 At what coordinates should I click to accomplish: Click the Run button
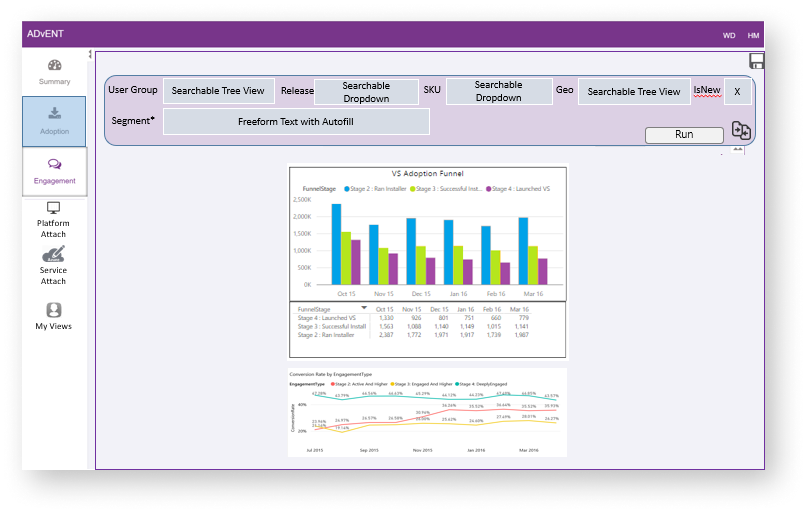[684, 135]
